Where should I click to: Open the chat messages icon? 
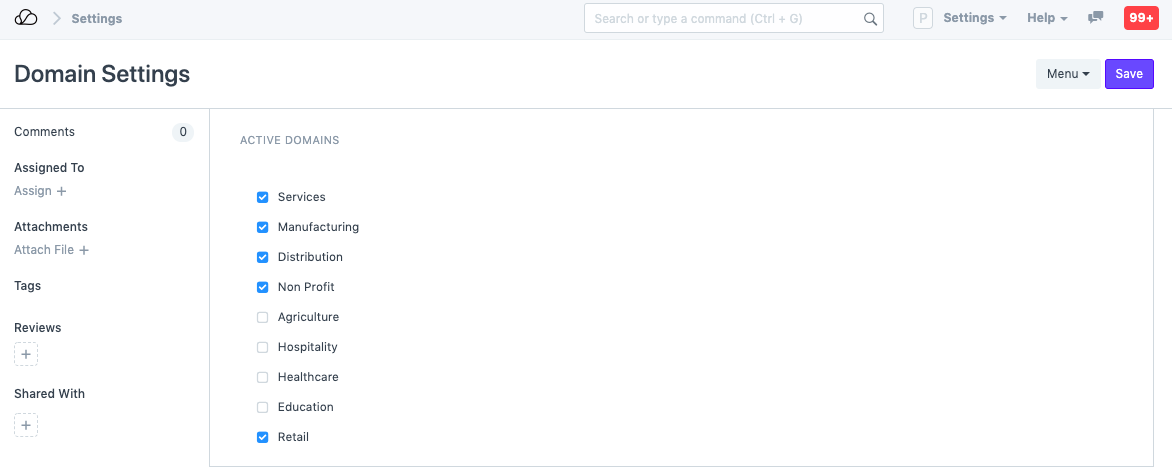pyautogui.click(x=1095, y=18)
